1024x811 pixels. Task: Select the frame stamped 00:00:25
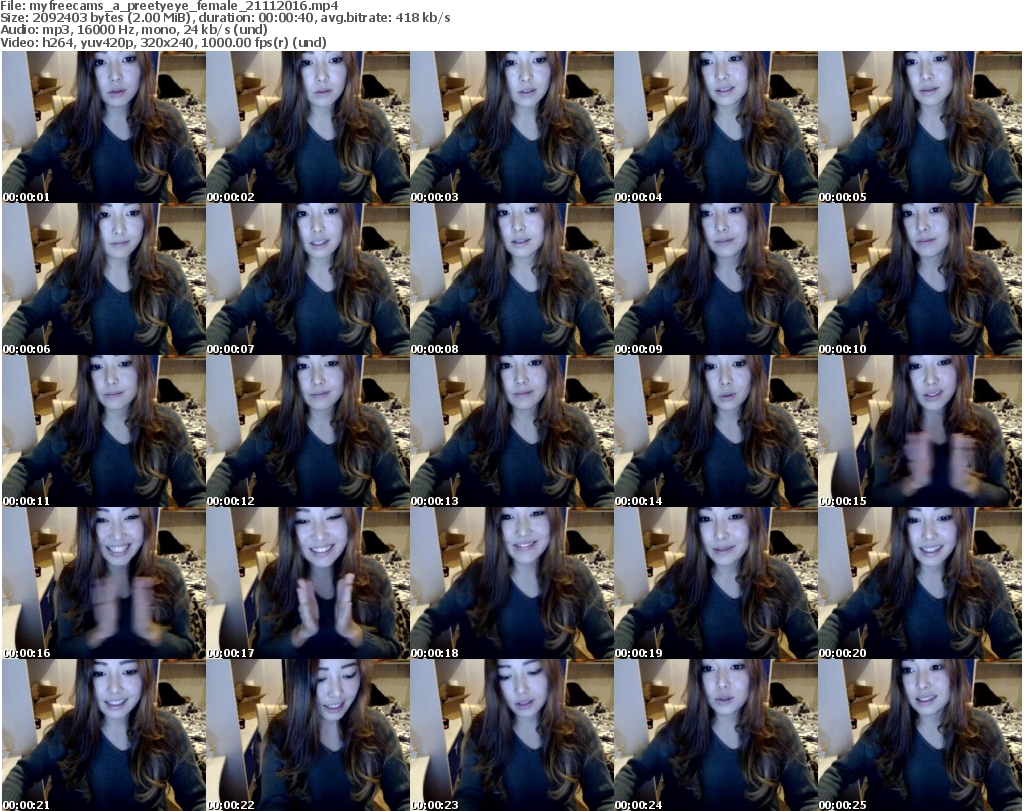[920, 735]
